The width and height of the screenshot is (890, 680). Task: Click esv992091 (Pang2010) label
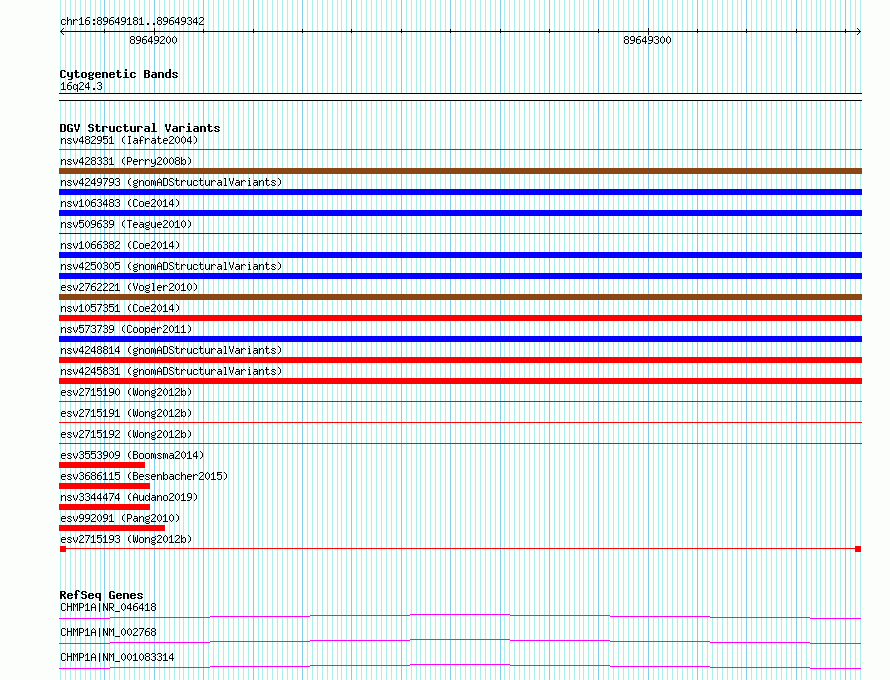(120, 518)
